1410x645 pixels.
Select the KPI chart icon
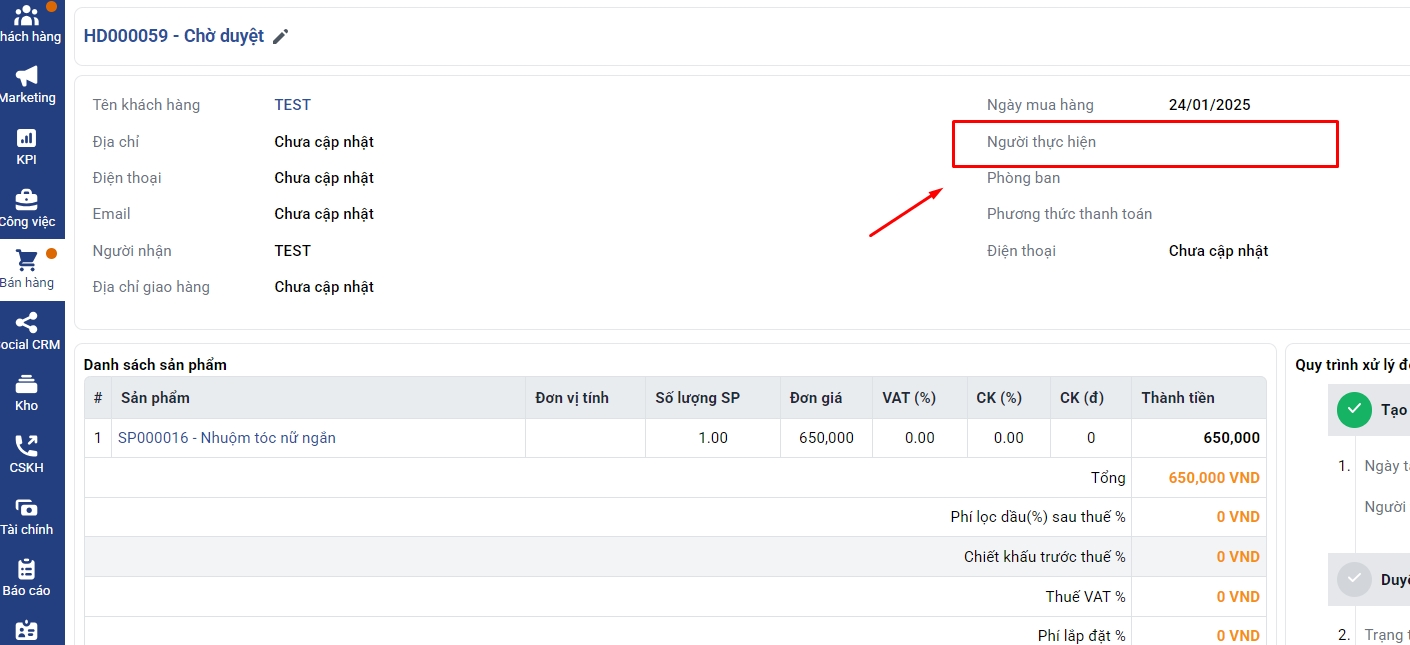coord(27,138)
